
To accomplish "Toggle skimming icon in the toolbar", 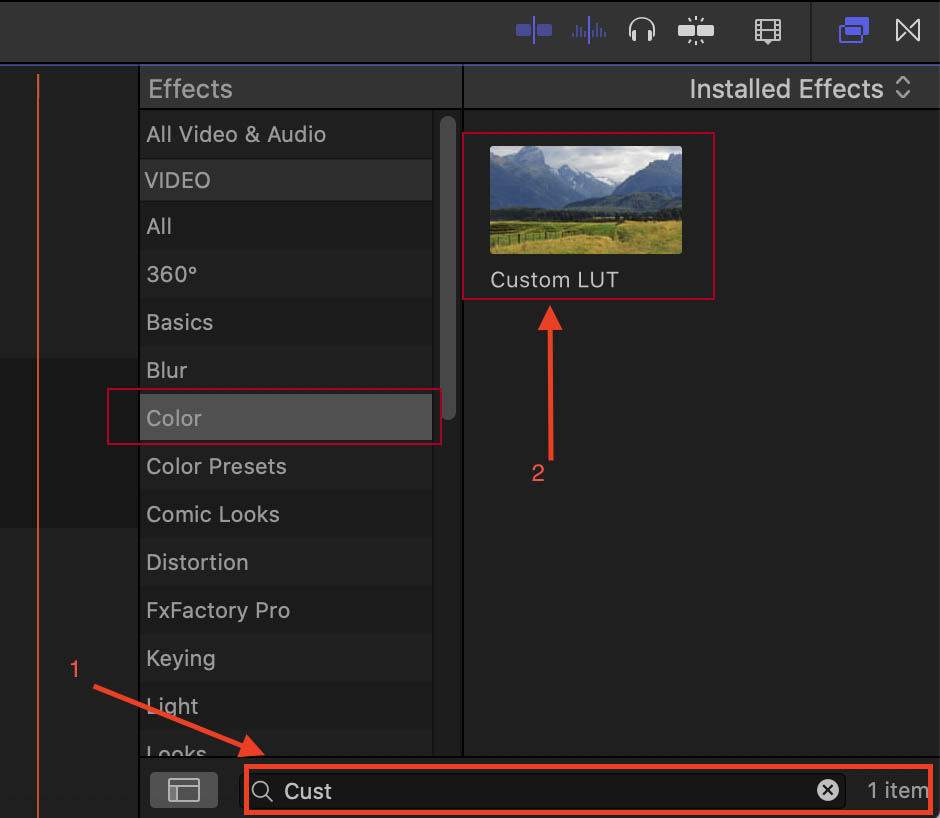I will (x=534, y=30).
